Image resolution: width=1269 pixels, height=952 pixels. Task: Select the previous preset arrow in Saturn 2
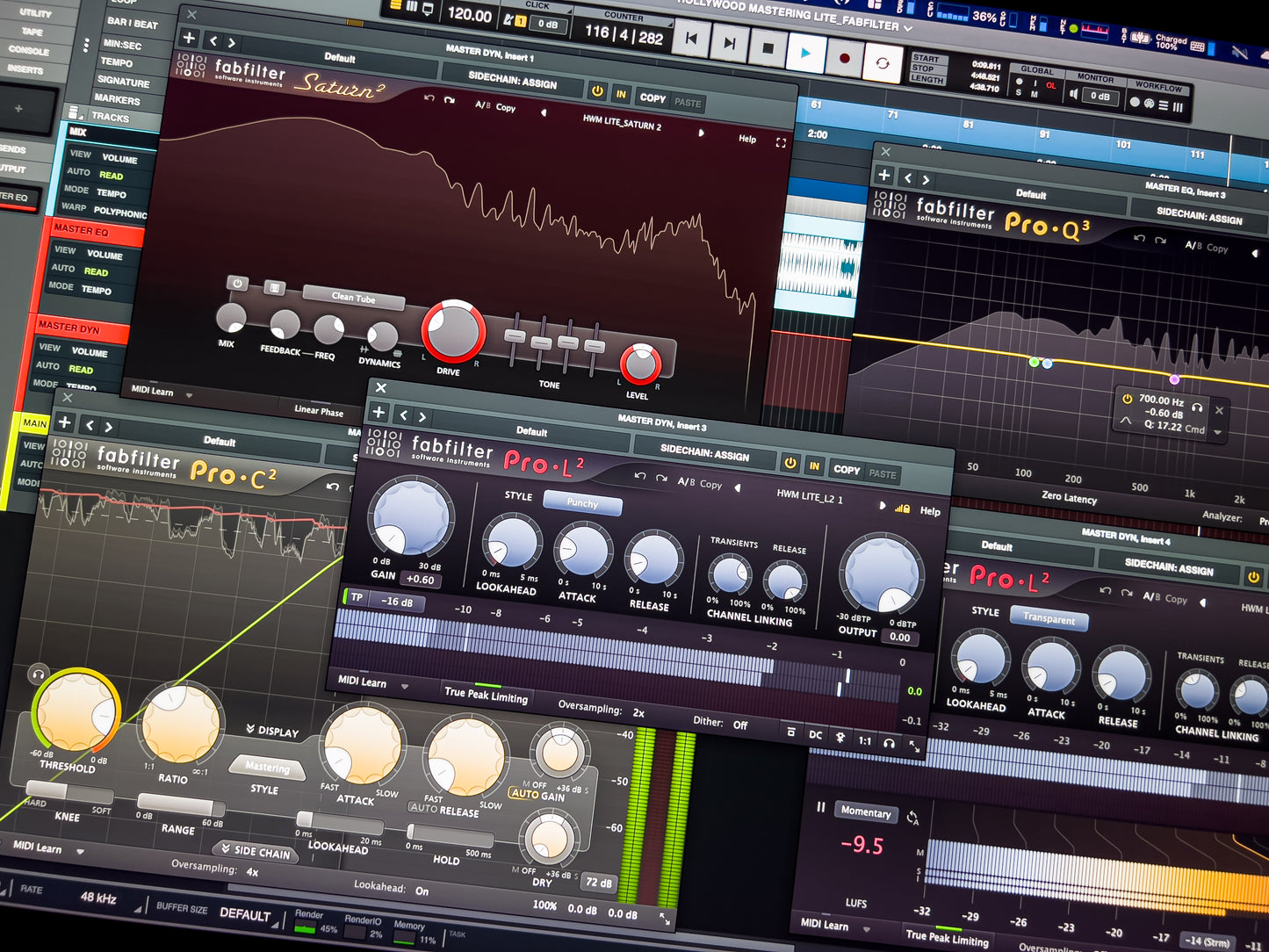coord(544,112)
